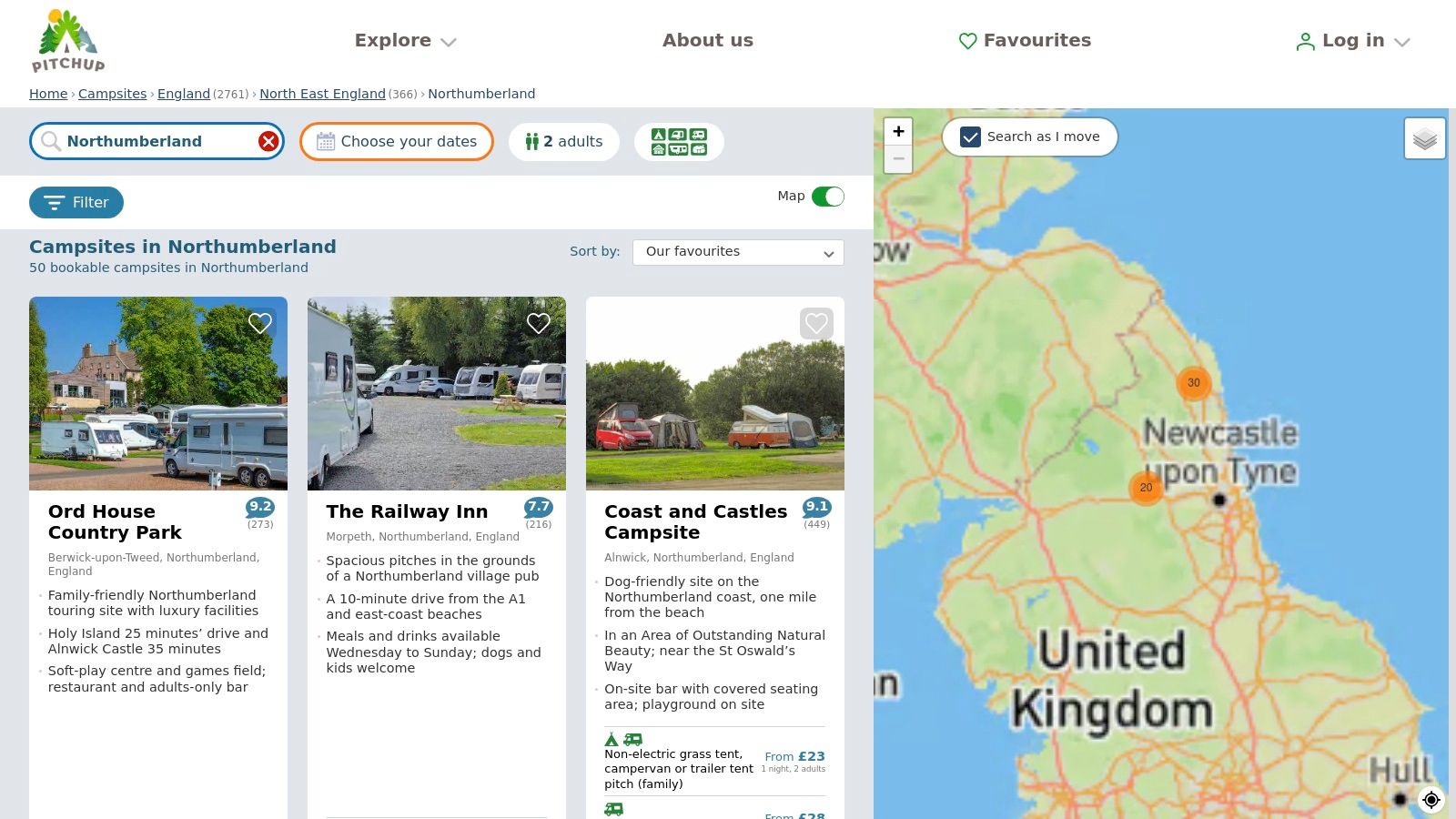Zoom in on the map
Image resolution: width=1456 pixels, height=819 pixels.
[898, 131]
